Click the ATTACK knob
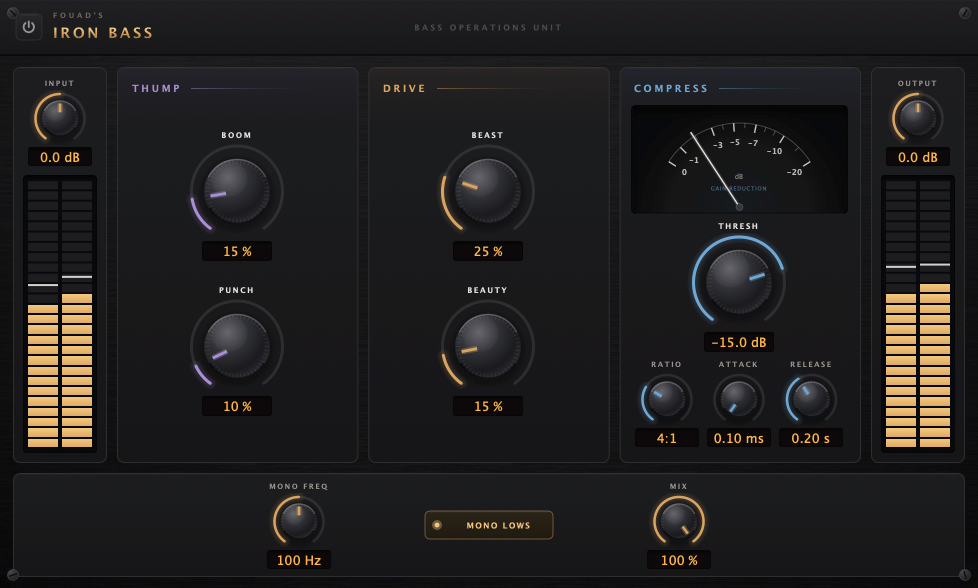Screen dimensions: 978x588 coord(738,399)
